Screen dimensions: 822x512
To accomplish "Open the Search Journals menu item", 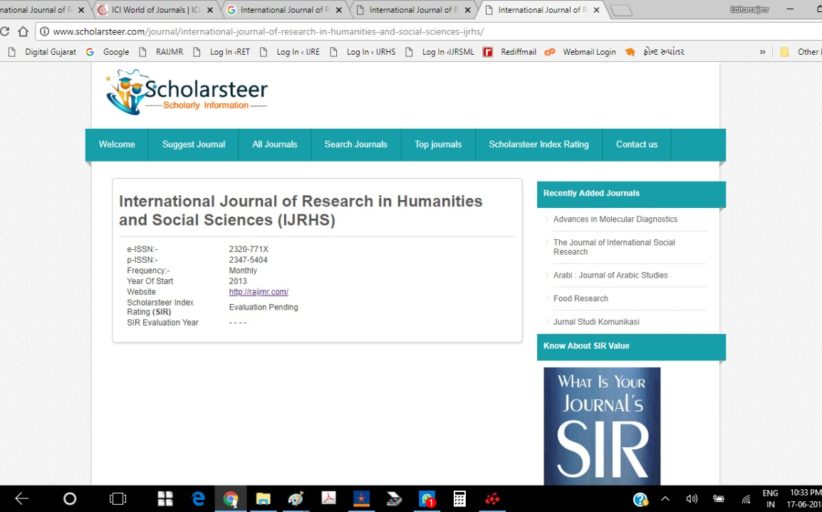I will click(x=356, y=145).
